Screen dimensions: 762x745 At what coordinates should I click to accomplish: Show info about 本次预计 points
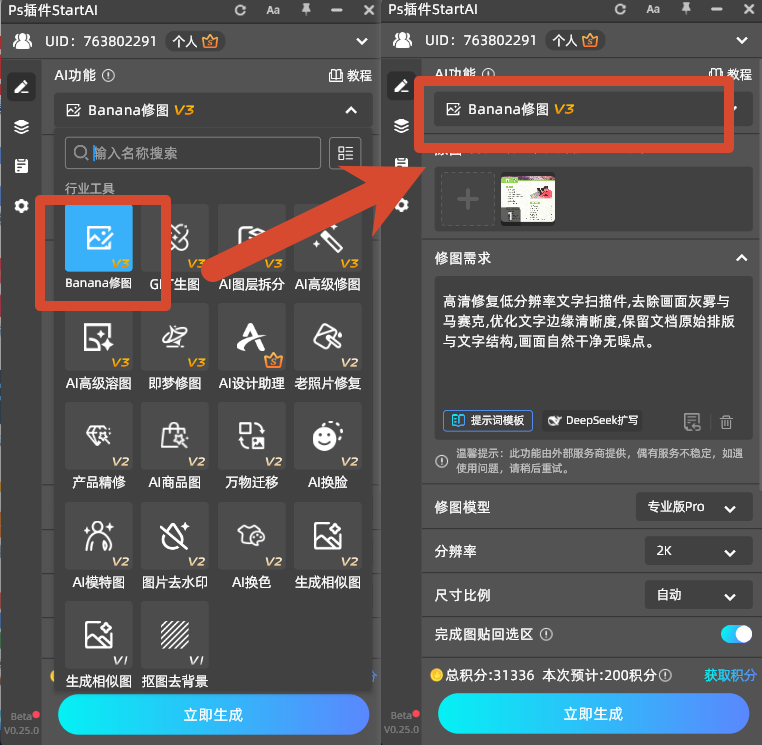click(665, 675)
